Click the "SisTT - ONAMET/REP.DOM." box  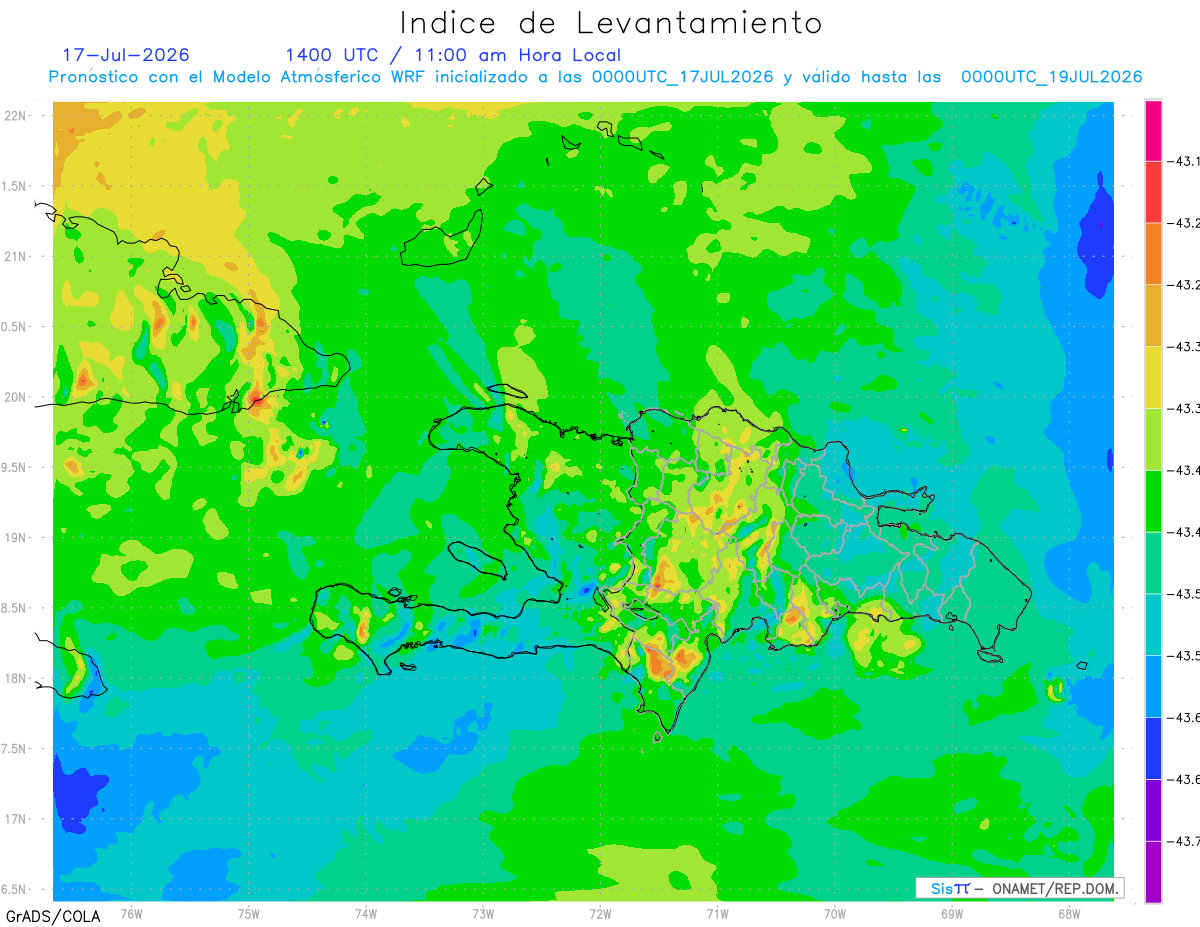pyautogui.click(x=1019, y=888)
